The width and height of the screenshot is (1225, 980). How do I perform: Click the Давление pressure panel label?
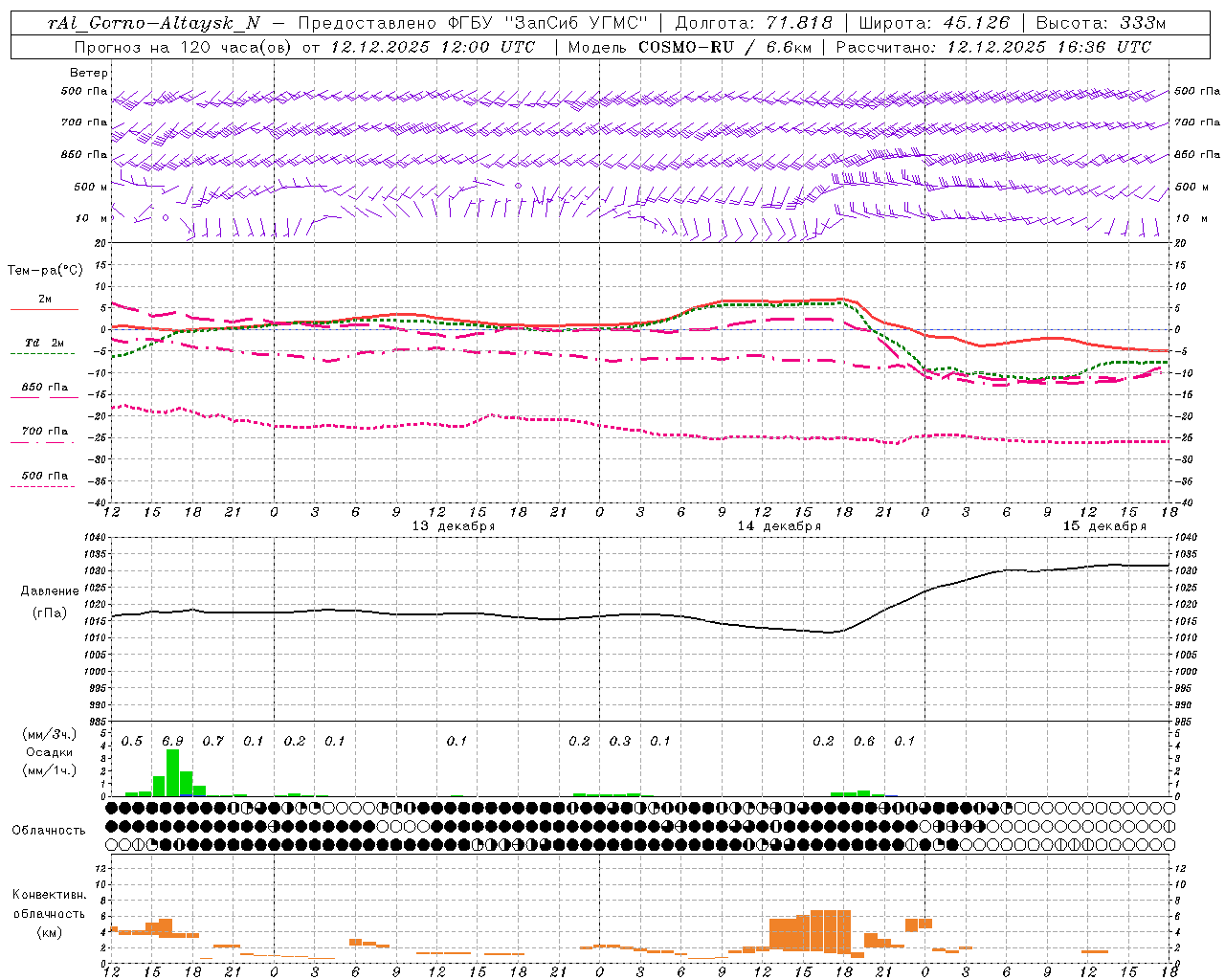(50, 591)
